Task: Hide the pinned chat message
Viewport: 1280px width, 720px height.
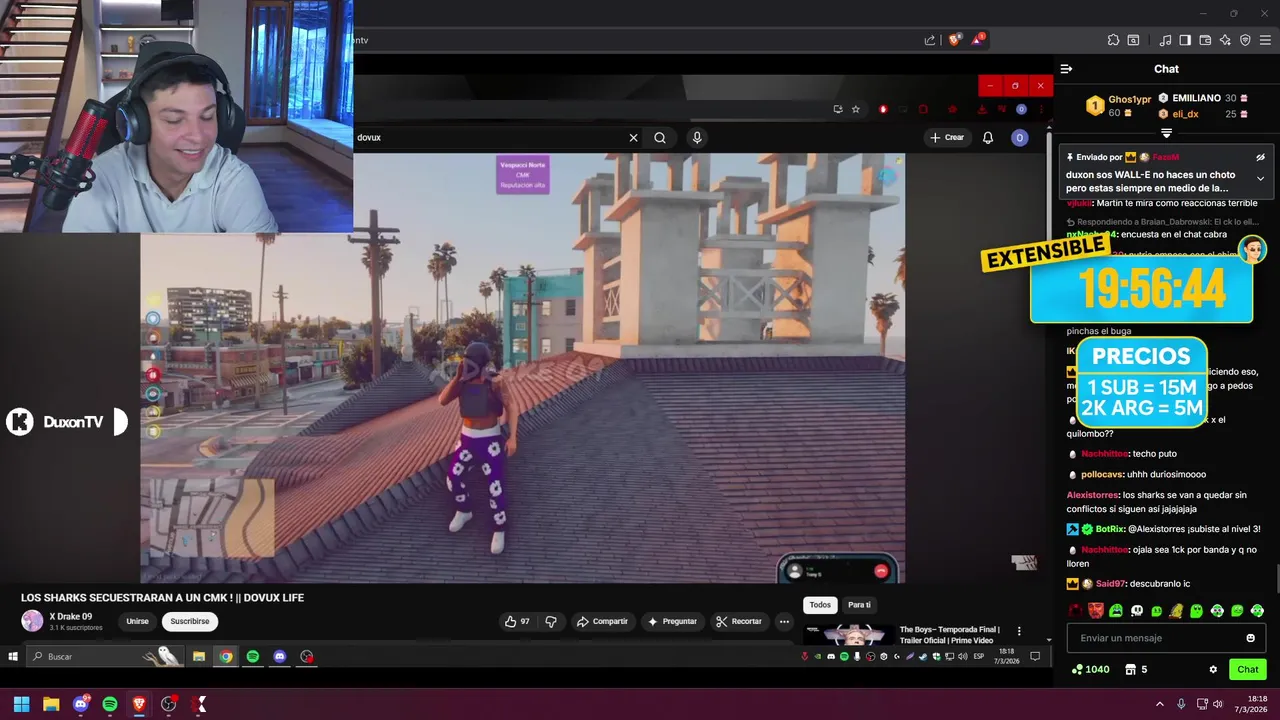Action: 1260,157
